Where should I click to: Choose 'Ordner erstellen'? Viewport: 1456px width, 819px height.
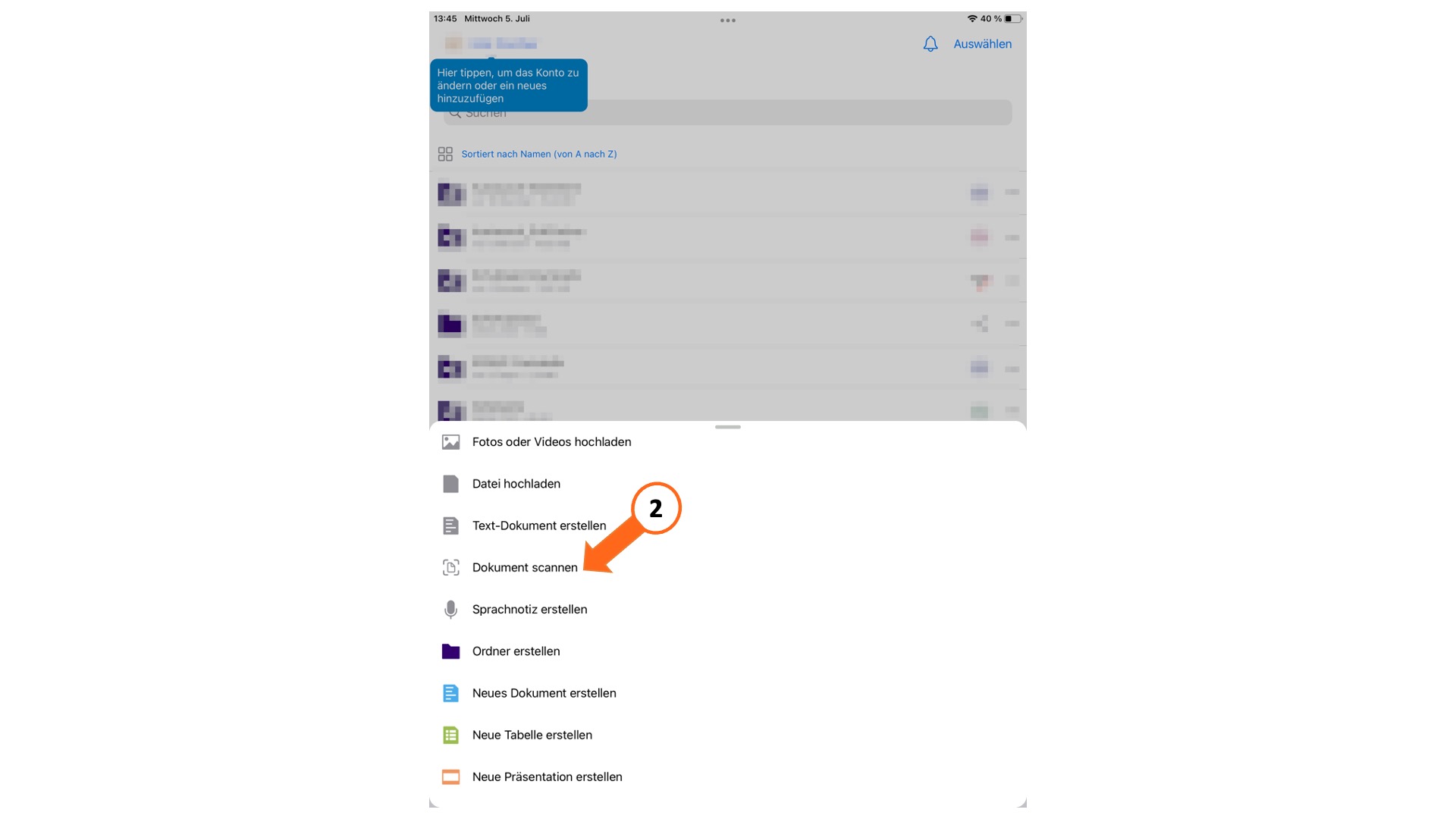tap(516, 651)
